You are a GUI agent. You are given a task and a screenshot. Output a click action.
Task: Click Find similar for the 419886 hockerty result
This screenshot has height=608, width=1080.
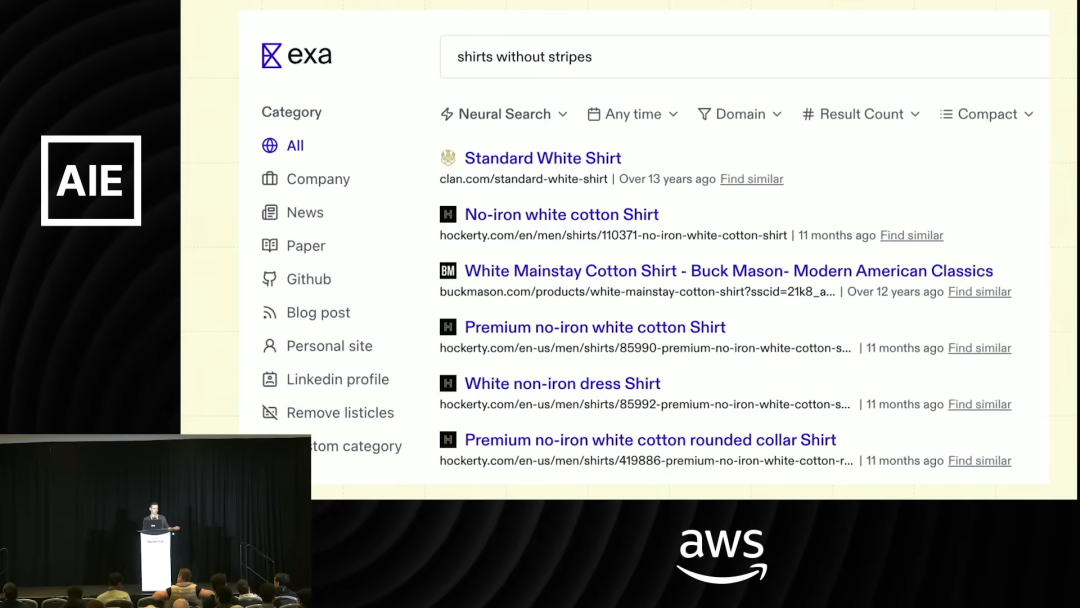pyautogui.click(x=979, y=461)
